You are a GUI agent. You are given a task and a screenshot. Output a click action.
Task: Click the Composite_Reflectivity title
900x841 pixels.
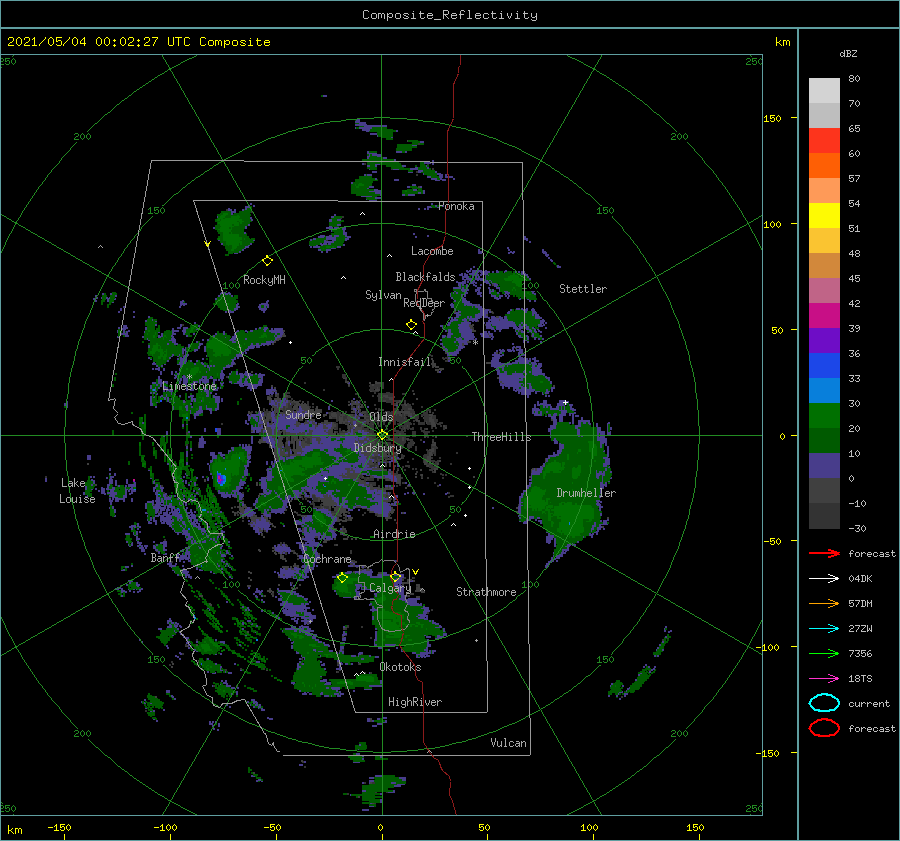449,15
